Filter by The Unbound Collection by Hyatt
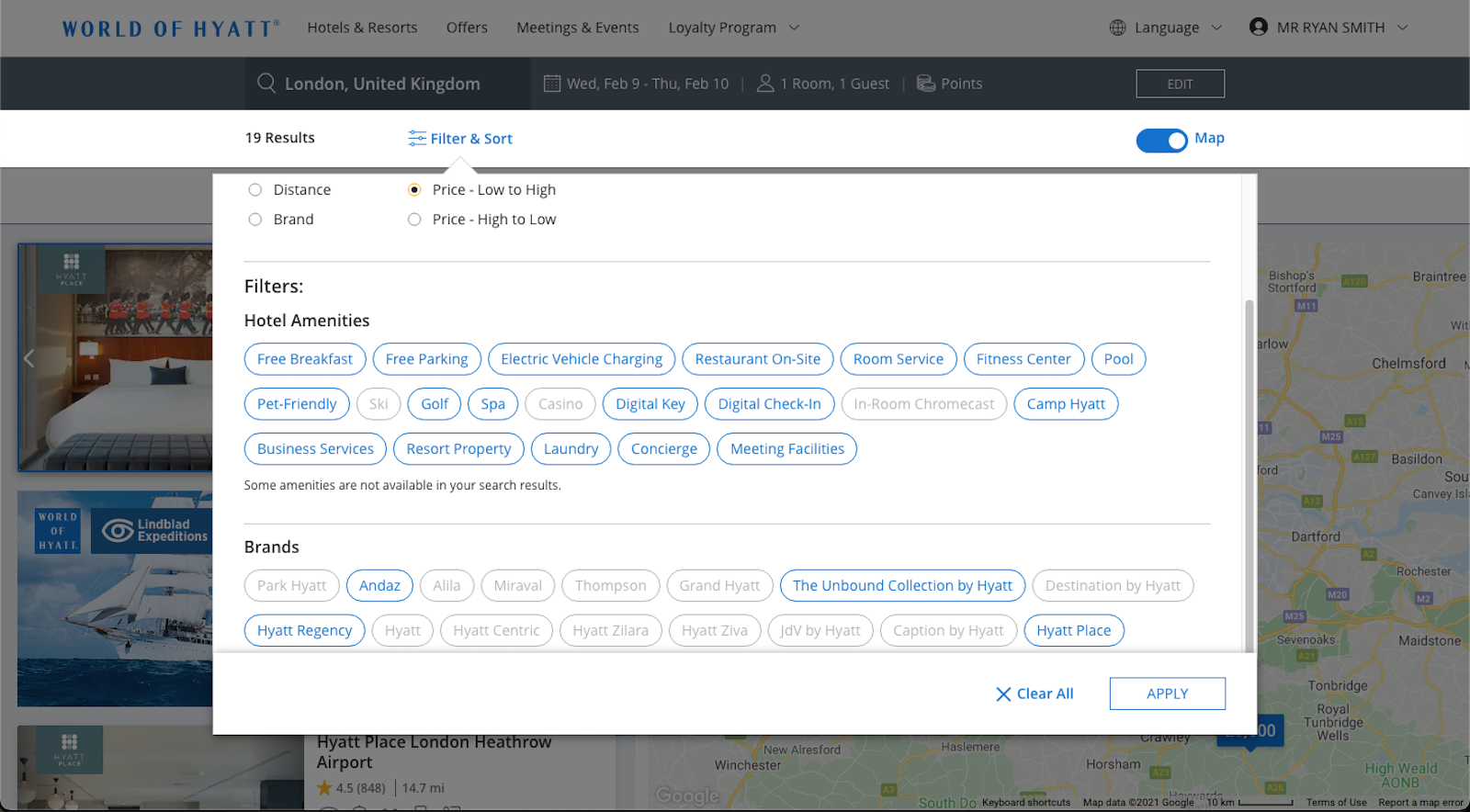 coord(902,586)
